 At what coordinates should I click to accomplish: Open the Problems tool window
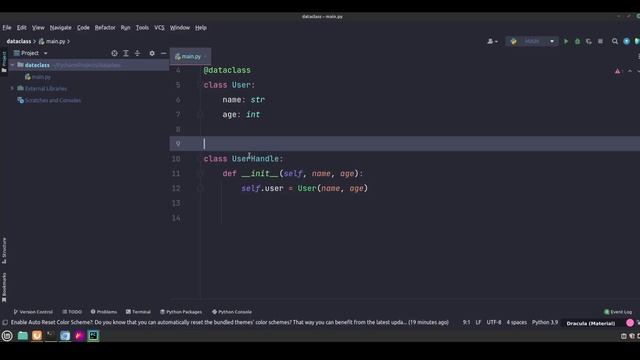coord(104,312)
